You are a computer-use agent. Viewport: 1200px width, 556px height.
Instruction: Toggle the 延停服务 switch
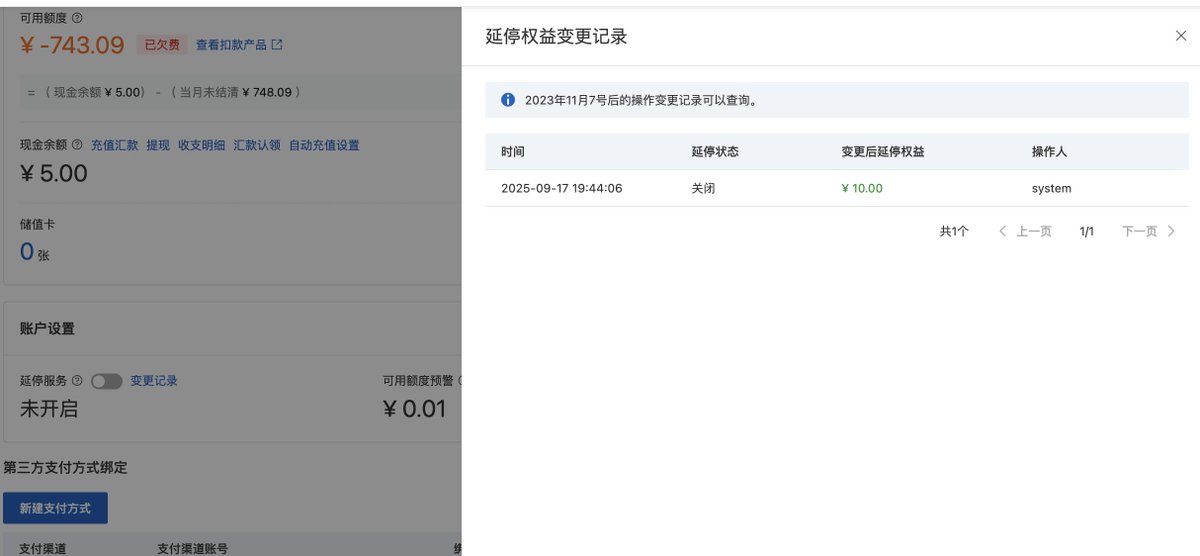point(106,381)
